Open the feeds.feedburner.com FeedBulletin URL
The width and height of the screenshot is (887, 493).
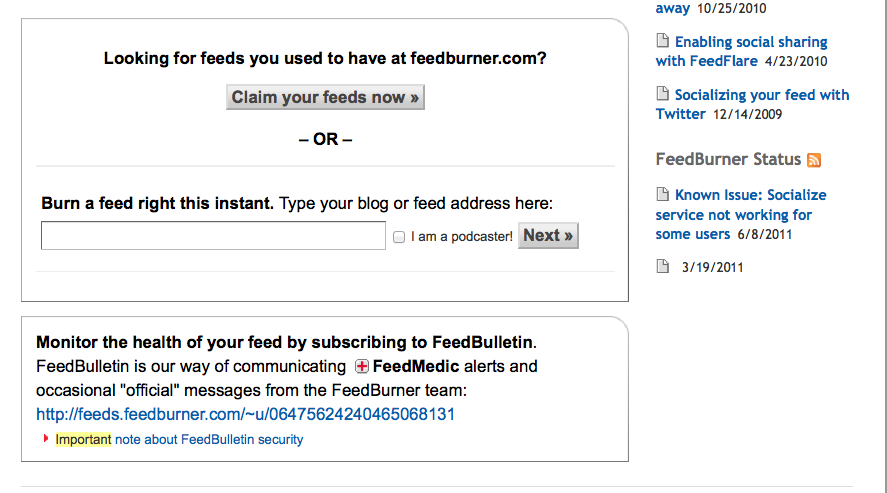[x=246, y=414]
